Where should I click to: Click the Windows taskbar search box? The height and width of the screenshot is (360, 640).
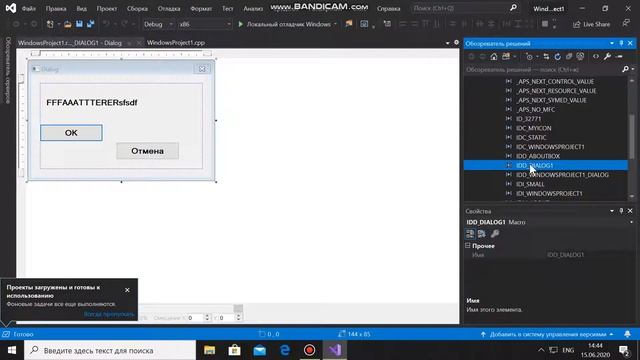click(110, 350)
